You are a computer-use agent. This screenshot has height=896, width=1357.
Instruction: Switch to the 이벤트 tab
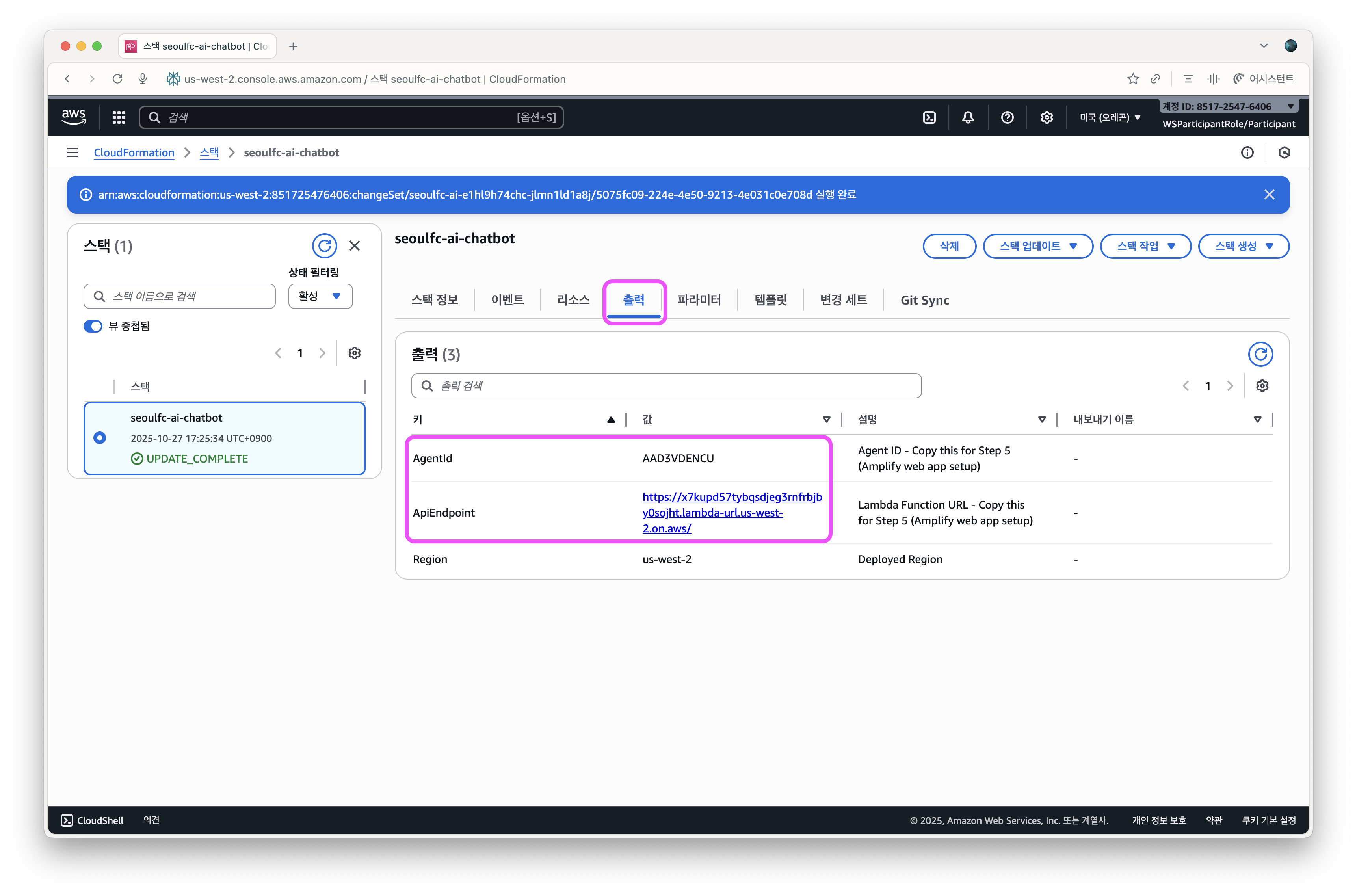coord(507,300)
